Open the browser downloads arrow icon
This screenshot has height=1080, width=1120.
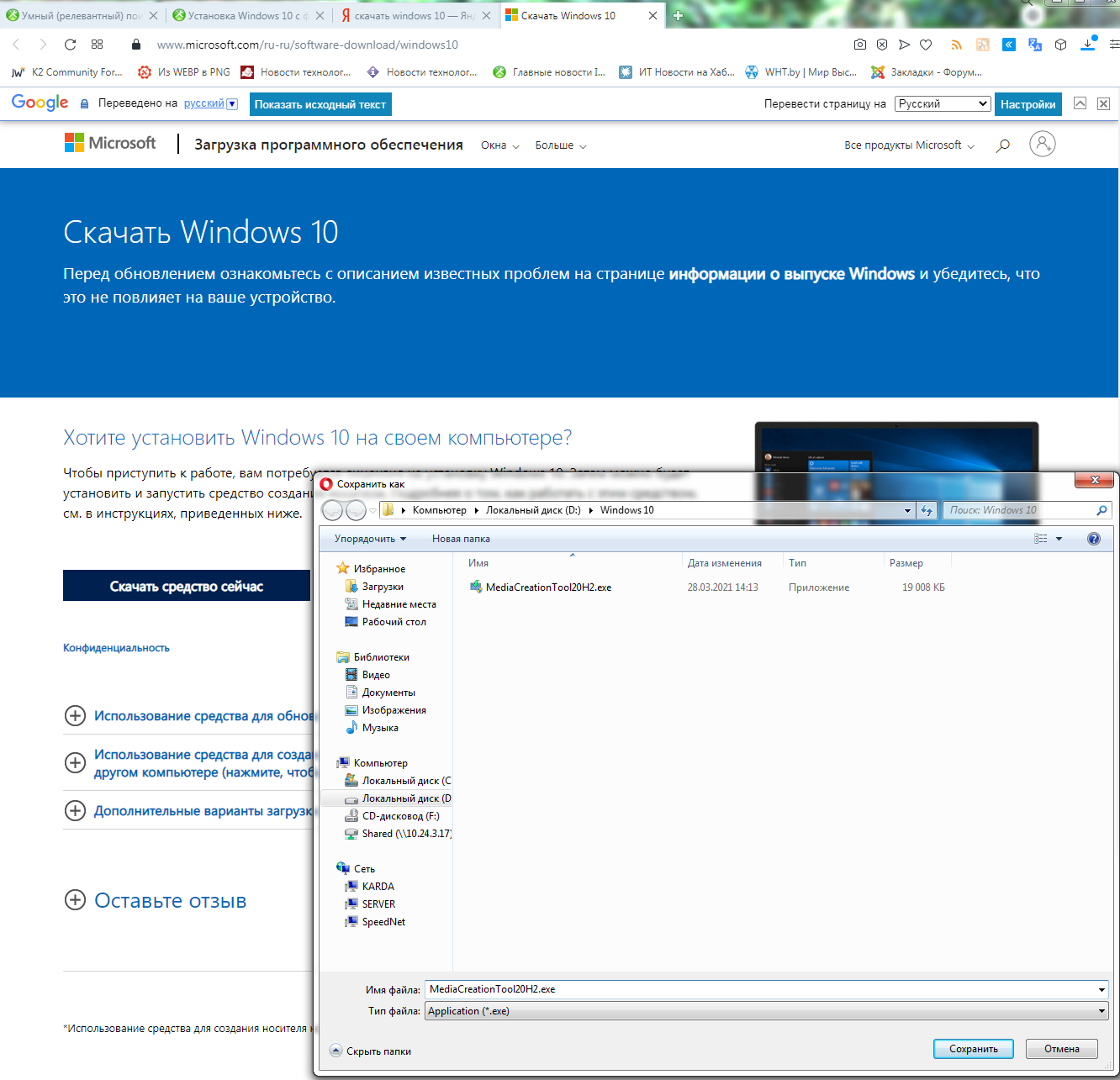tap(1088, 45)
